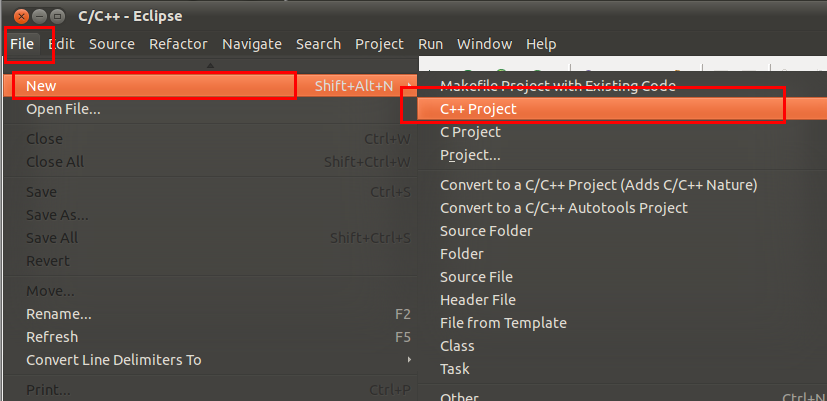The image size is (827, 401).
Task: Select Header File in the New submenu
Action: pos(478,300)
